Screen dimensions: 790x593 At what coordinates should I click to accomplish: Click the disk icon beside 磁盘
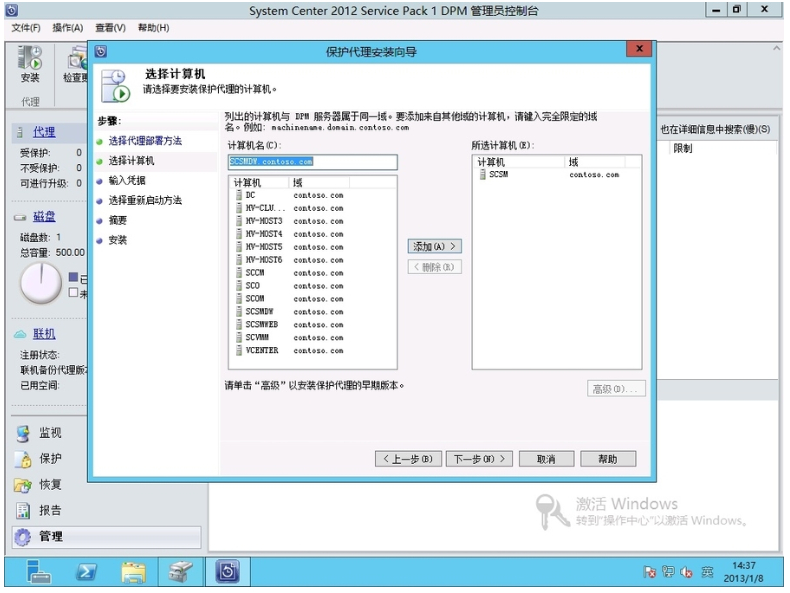(x=20, y=217)
